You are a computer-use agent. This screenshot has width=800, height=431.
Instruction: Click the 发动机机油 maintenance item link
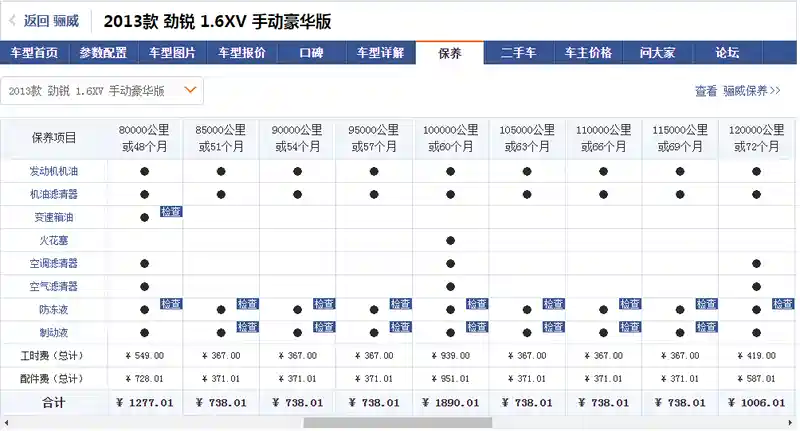54,171
